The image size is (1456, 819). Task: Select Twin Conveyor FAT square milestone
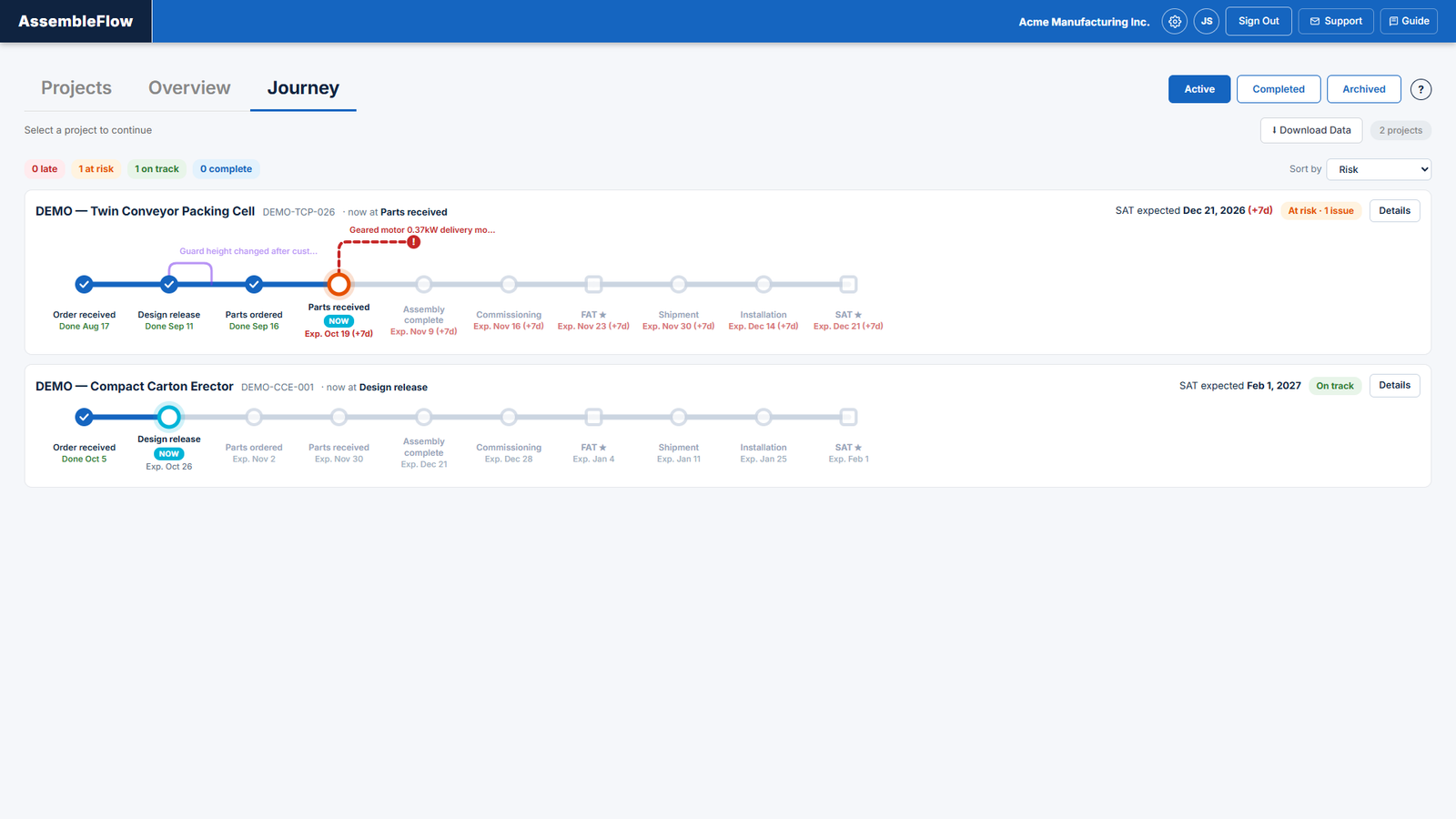(593, 284)
